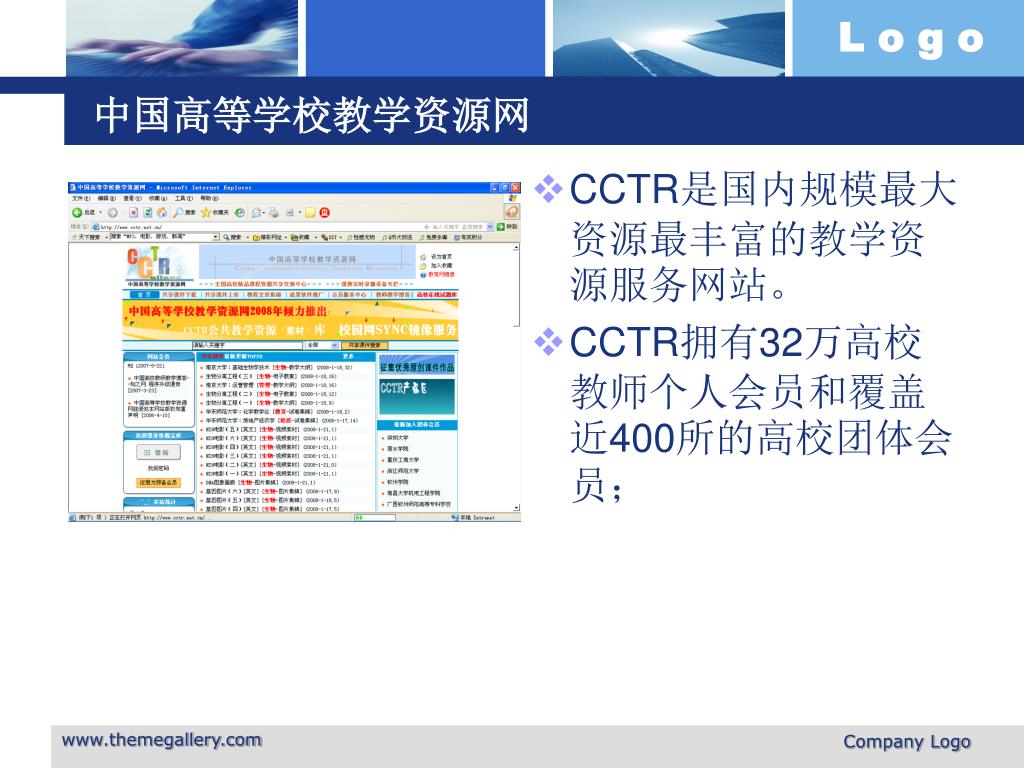
Task: Open the 全部 category dropdown in site search
Action: (335, 345)
